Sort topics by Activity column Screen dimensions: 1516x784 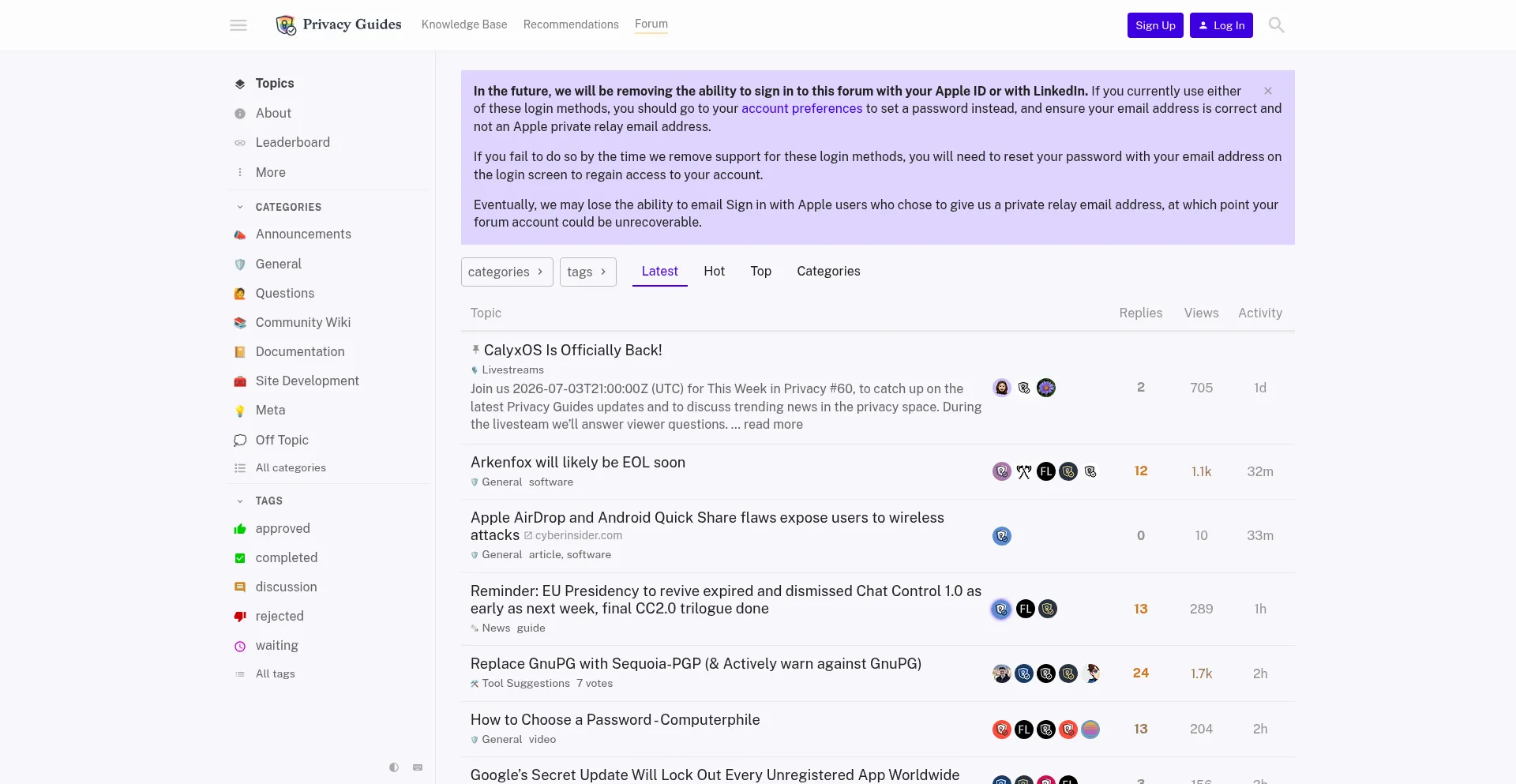[x=1260, y=313]
